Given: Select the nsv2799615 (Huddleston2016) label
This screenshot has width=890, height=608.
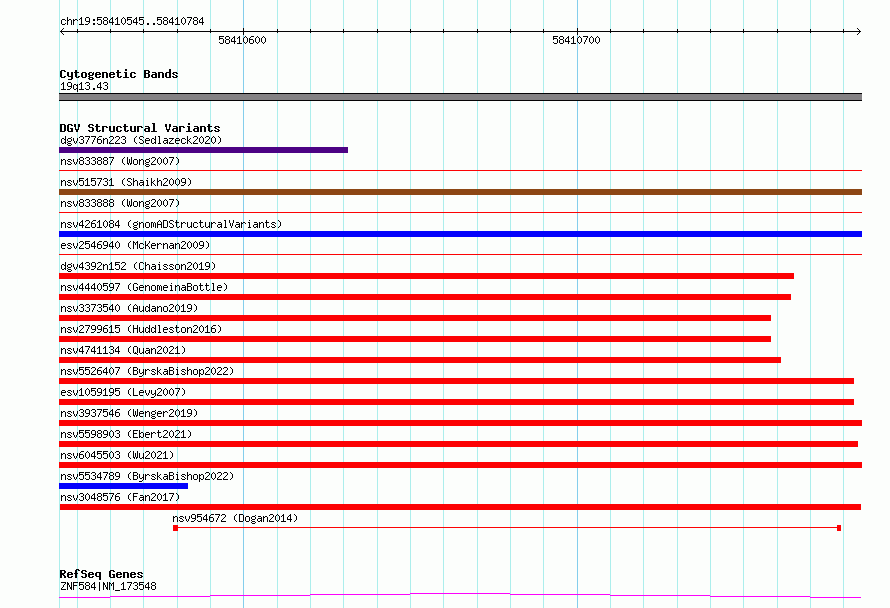Looking at the screenshot, I should [x=141, y=329].
